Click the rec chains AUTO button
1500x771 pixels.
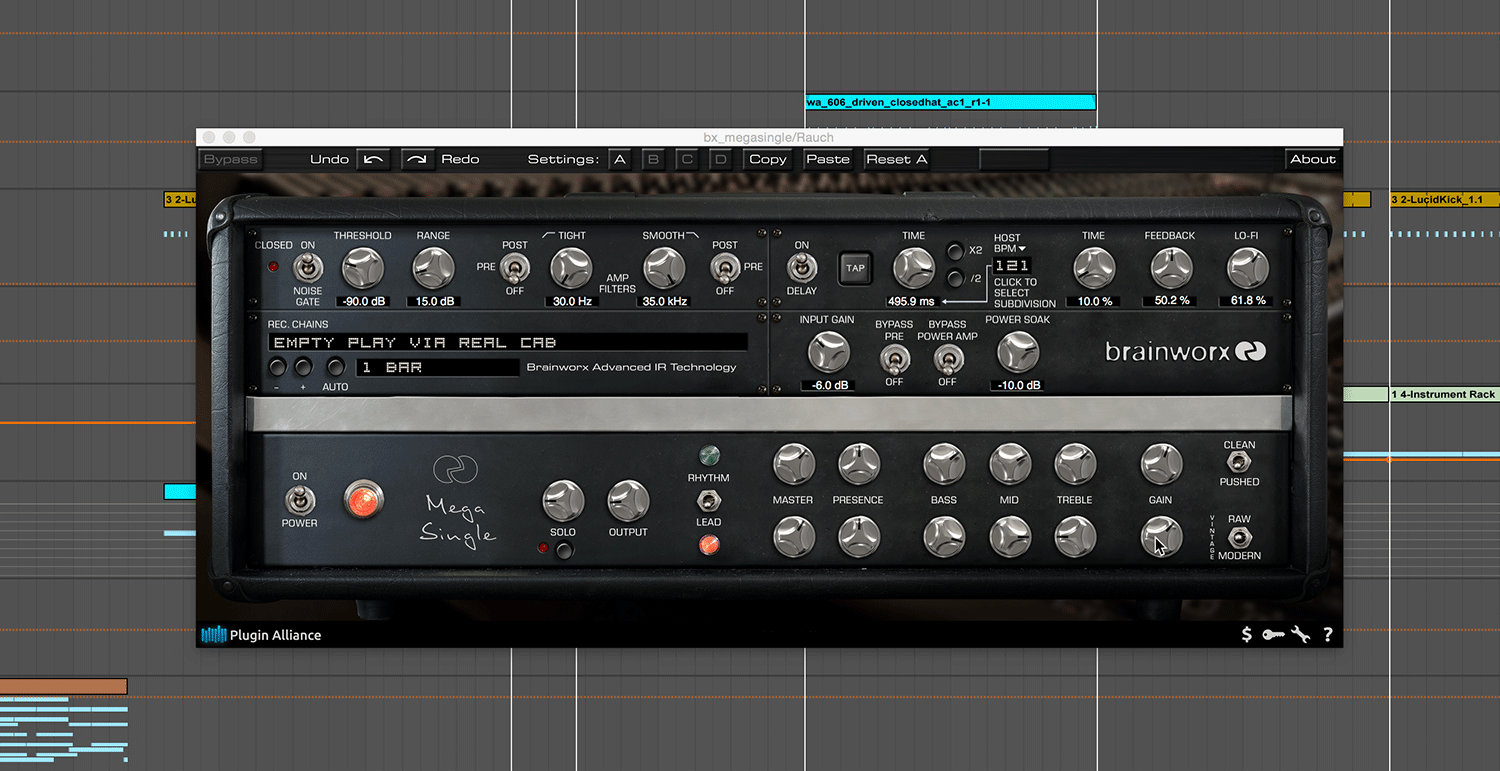click(336, 367)
